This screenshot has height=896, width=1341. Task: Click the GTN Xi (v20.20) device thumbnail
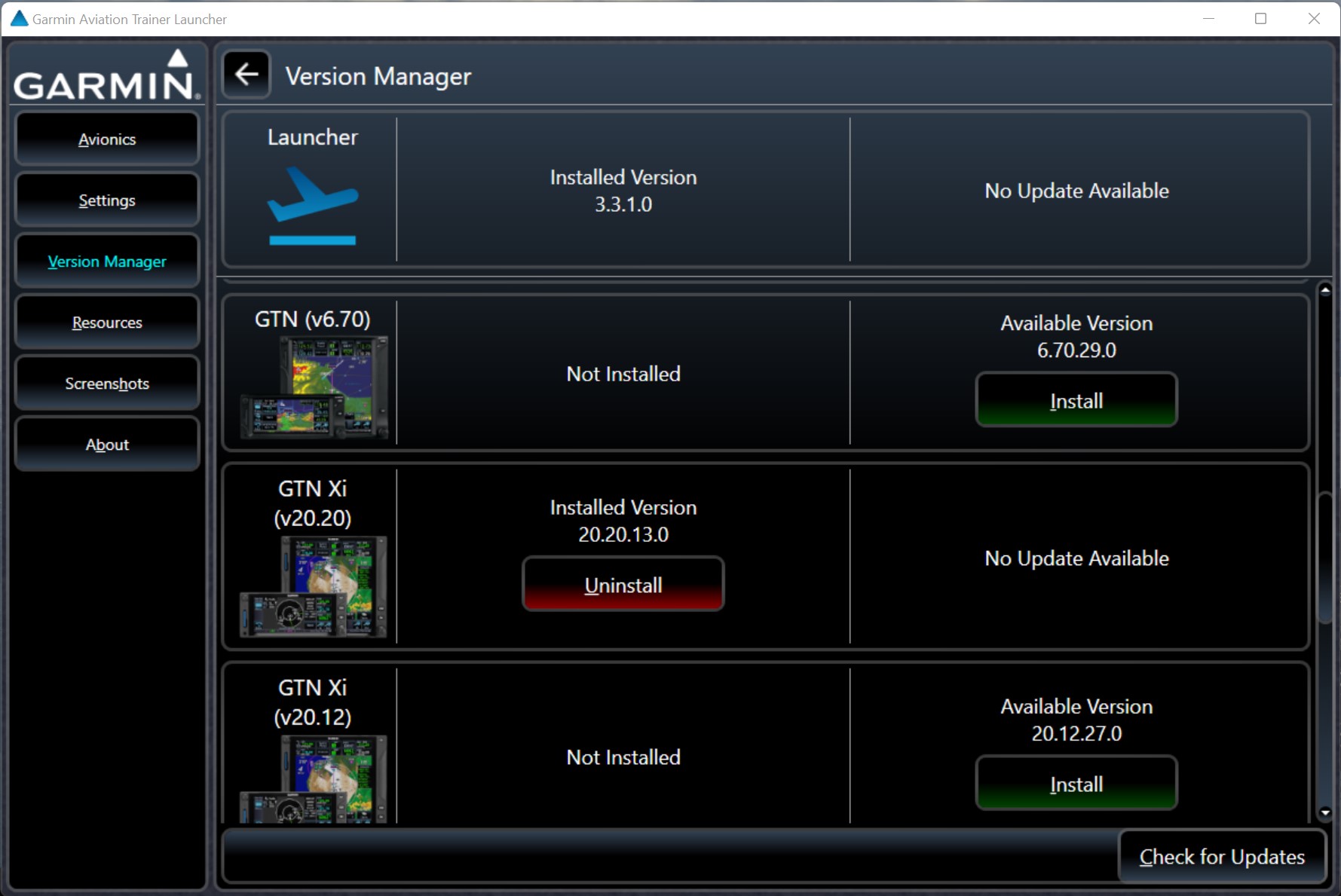[314, 586]
